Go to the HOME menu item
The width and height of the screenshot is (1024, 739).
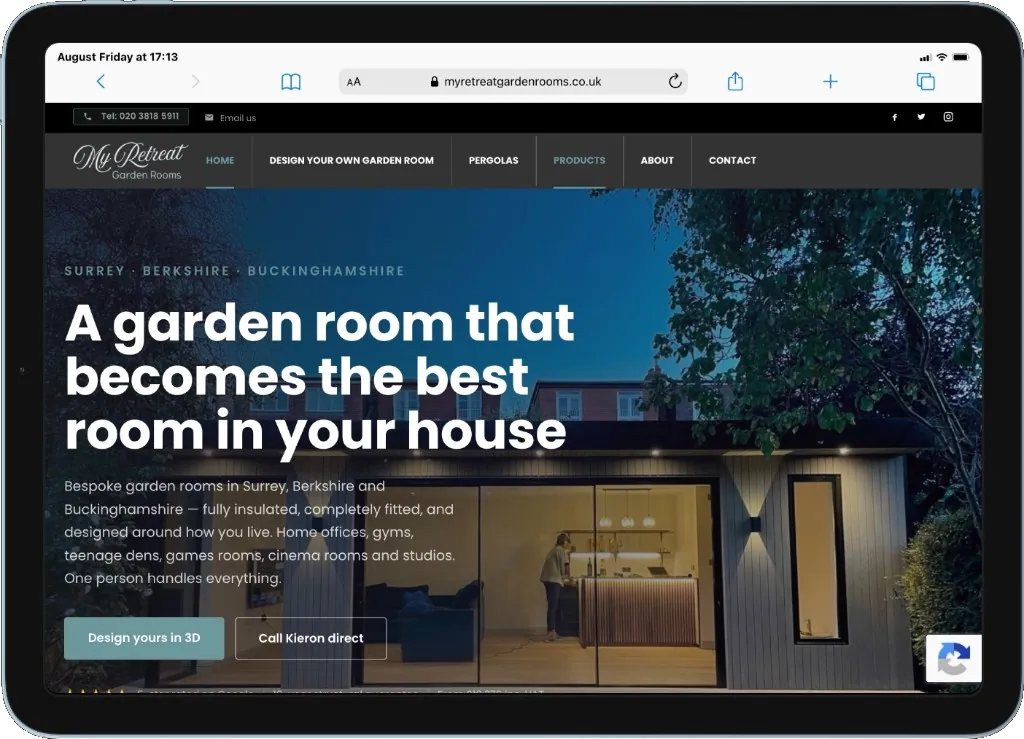click(x=220, y=161)
